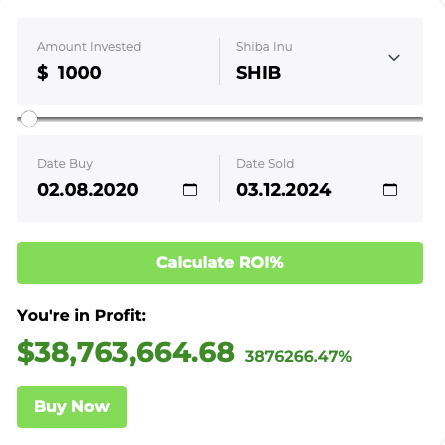
Task: Click the 3876266.47% ROI percentage
Action: coord(298,356)
